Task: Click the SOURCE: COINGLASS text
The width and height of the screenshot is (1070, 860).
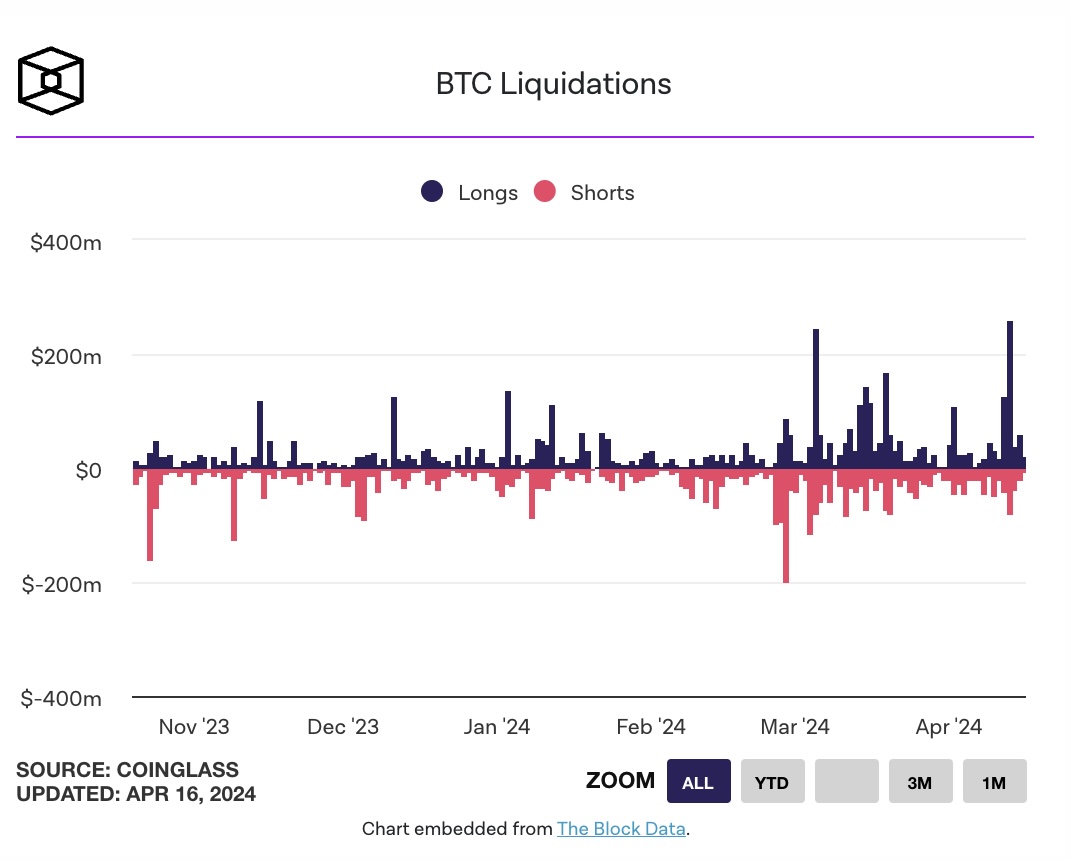Action: click(127, 770)
